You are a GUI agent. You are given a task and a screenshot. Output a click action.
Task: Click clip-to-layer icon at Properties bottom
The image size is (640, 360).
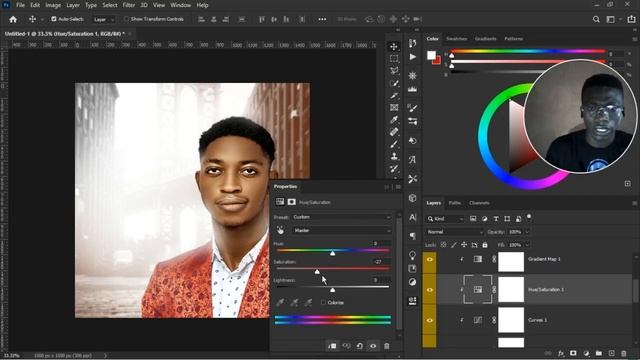332,346
